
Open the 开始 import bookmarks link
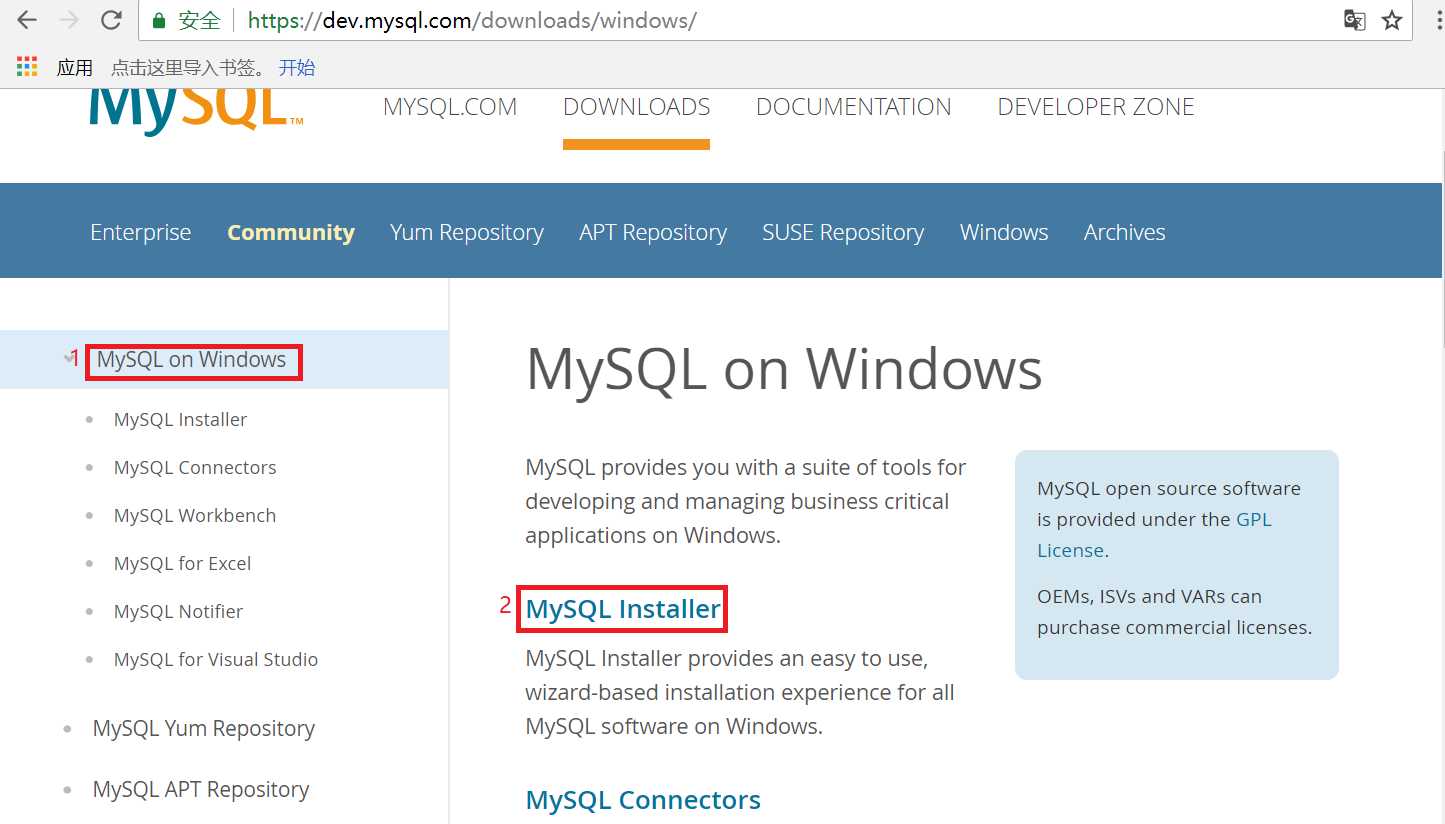[297, 67]
